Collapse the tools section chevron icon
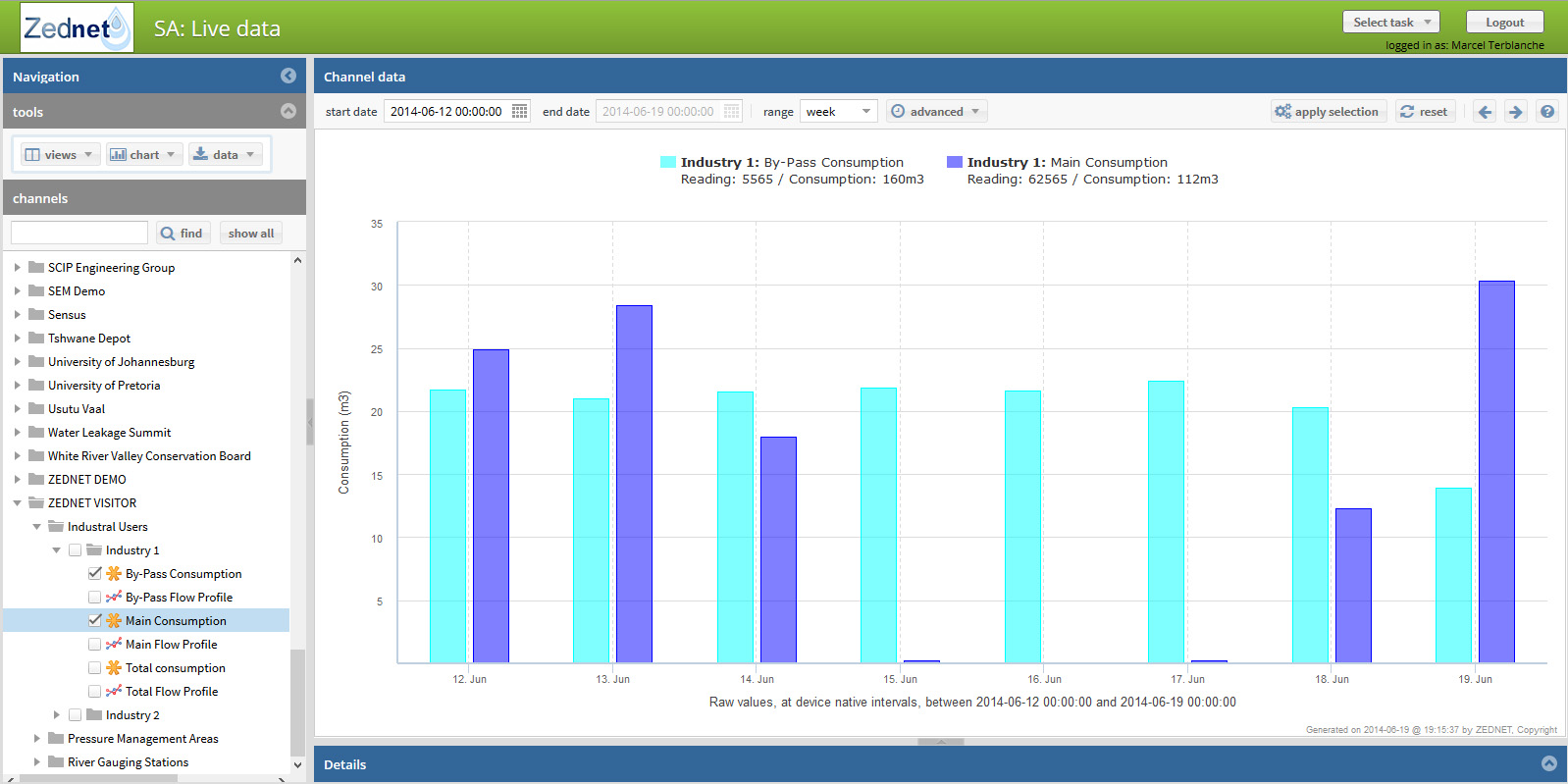This screenshot has width=1568, height=784. tap(288, 111)
